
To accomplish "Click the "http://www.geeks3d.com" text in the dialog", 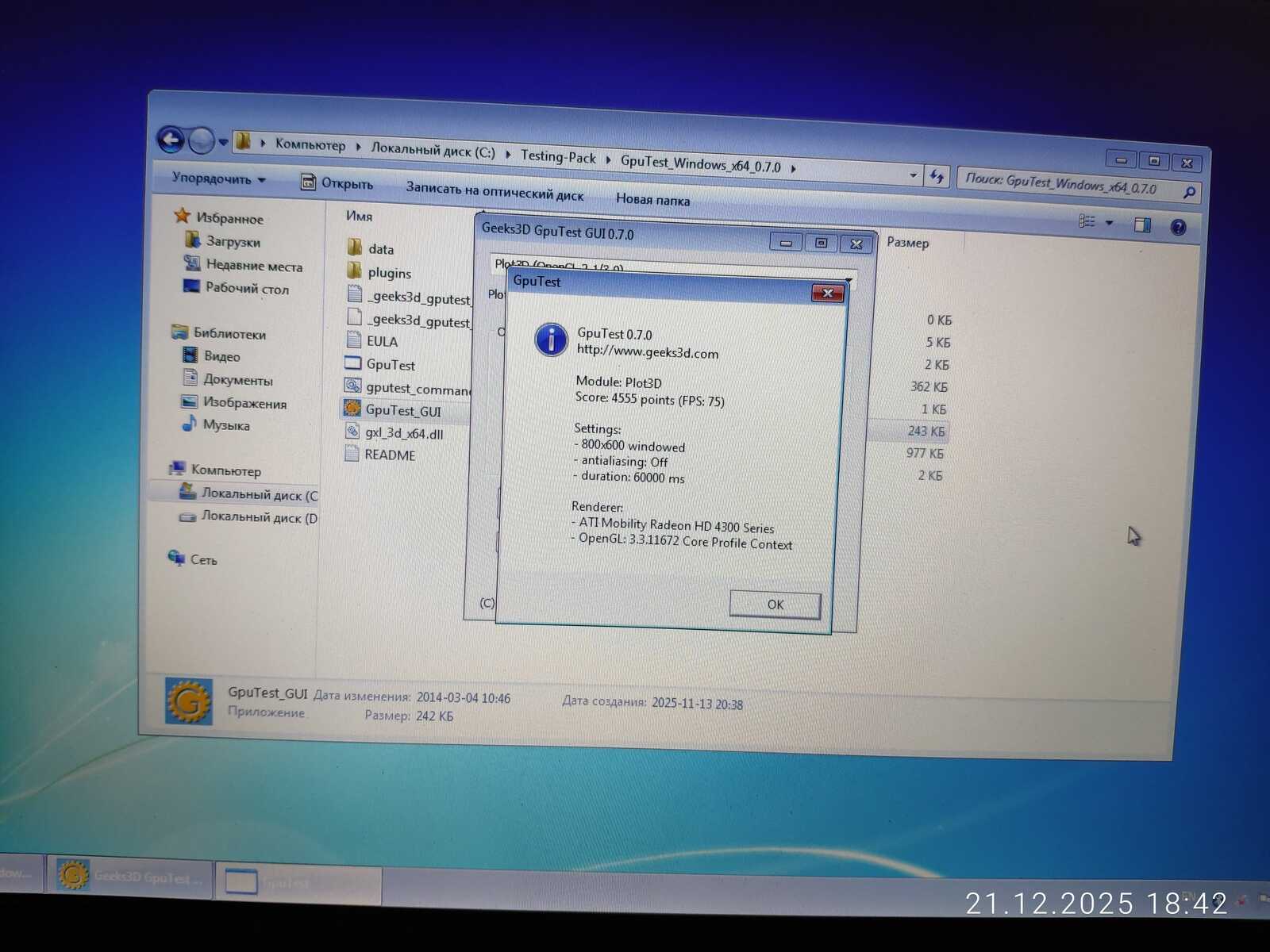I will (x=648, y=352).
